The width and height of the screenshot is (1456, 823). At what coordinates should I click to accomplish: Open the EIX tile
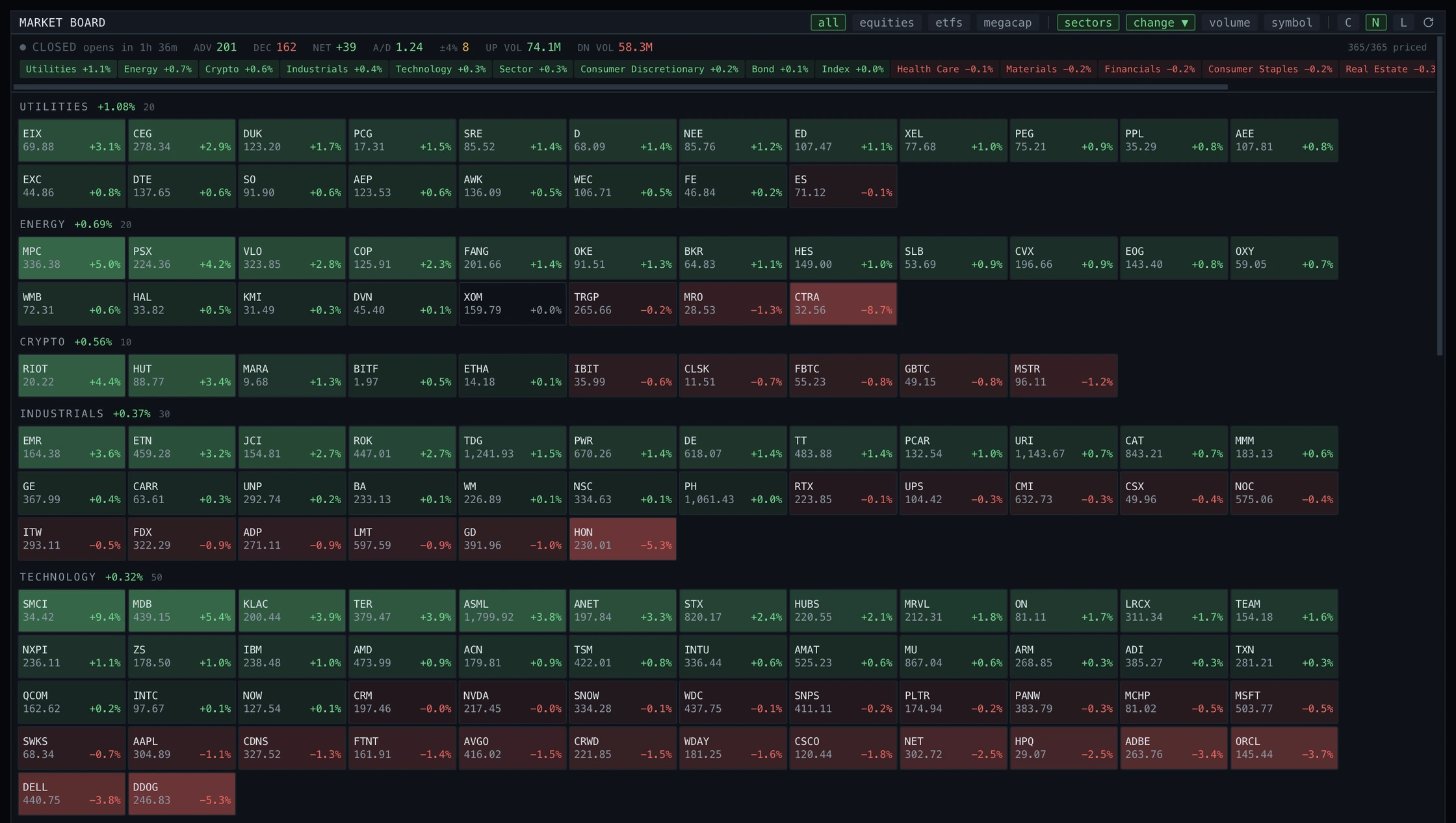pyautogui.click(x=71, y=140)
